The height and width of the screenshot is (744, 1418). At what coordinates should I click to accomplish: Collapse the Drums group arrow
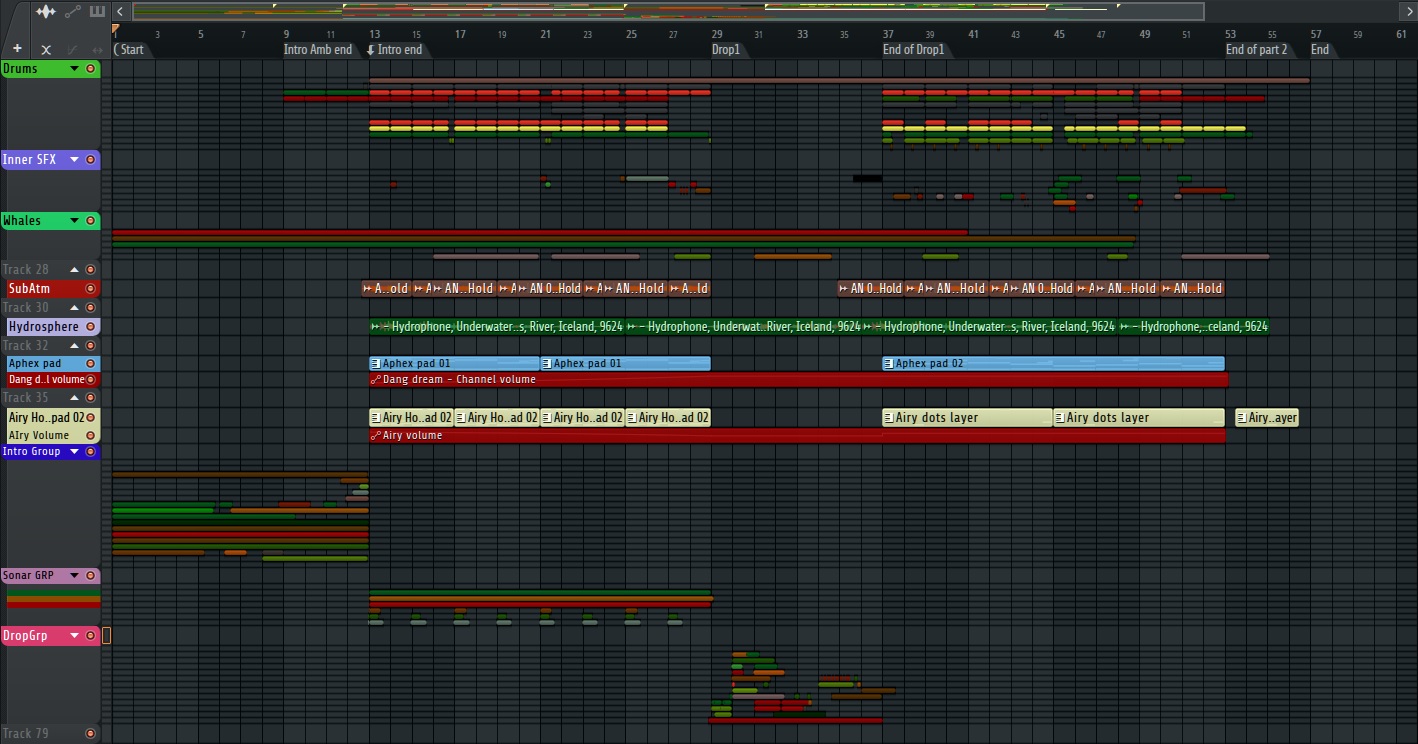click(74, 69)
